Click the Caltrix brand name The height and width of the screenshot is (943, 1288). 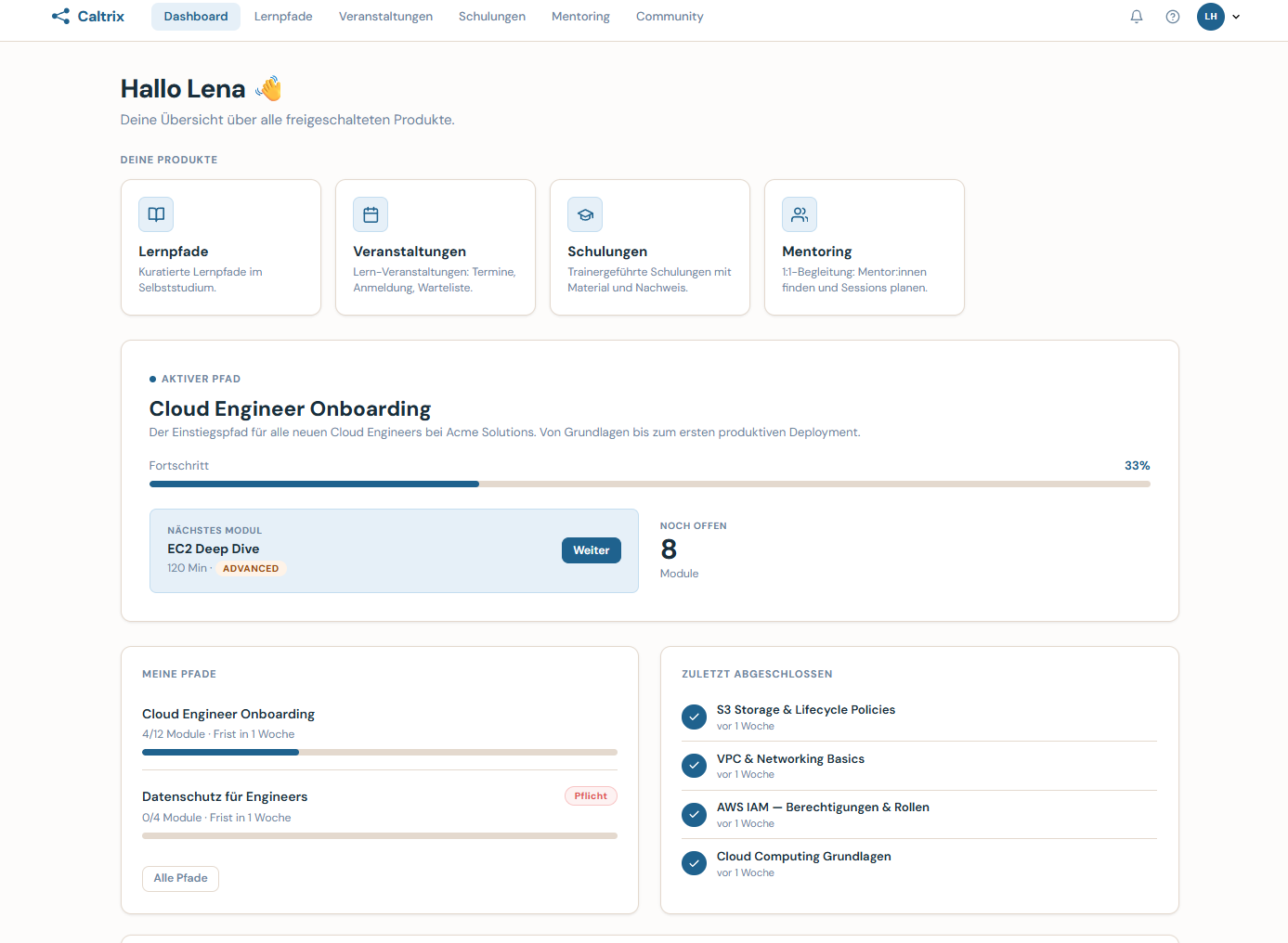tap(101, 17)
